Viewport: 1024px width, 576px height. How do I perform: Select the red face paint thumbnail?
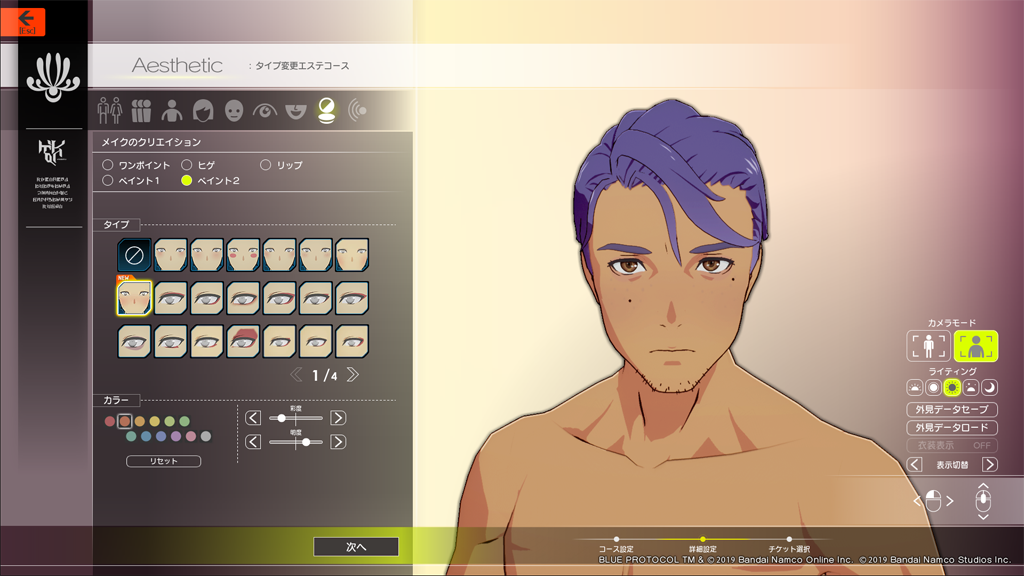(x=243, y=340)
